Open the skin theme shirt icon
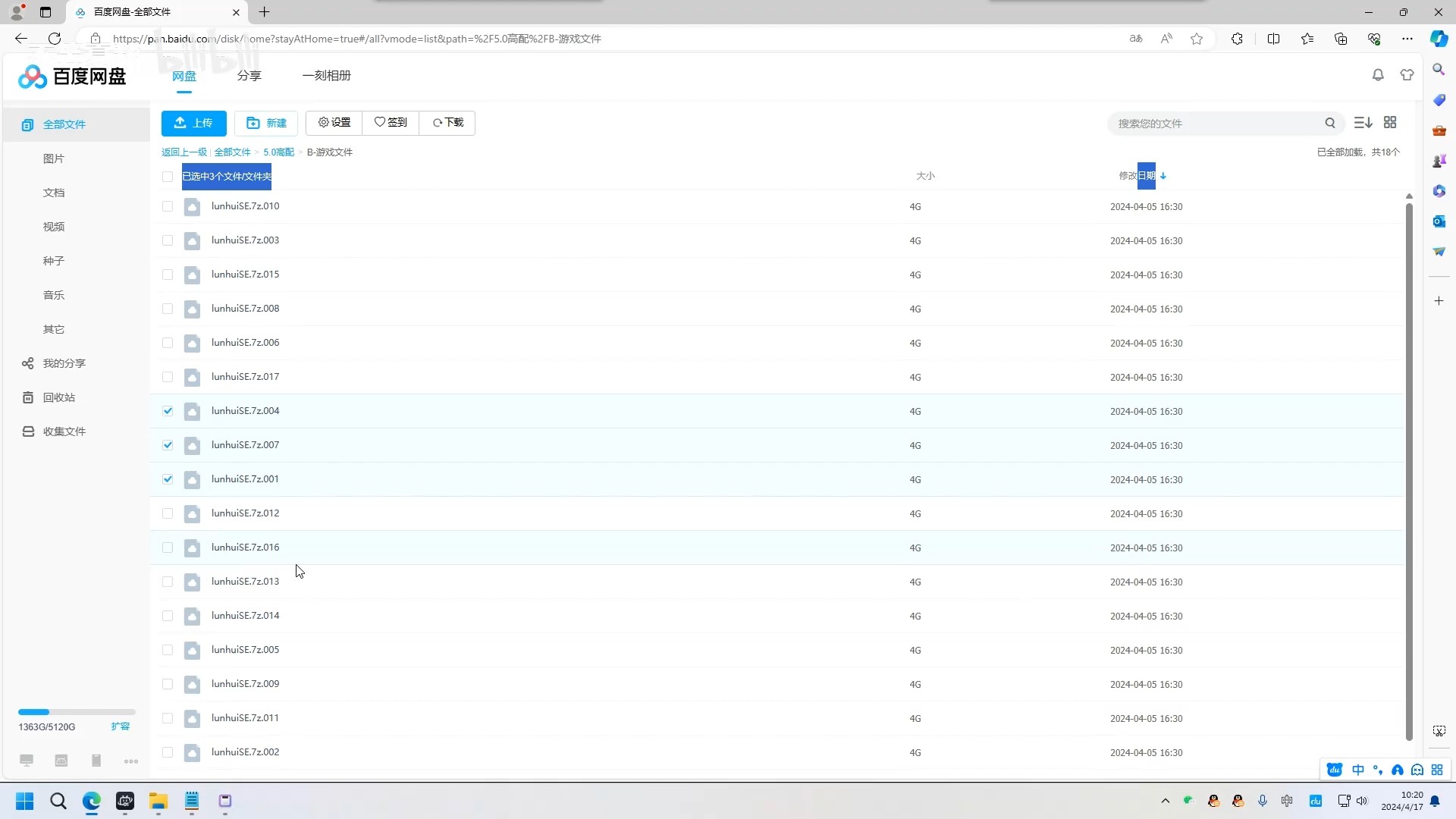The width and height of the screenshot is (1456, 819). point(1407,75)
